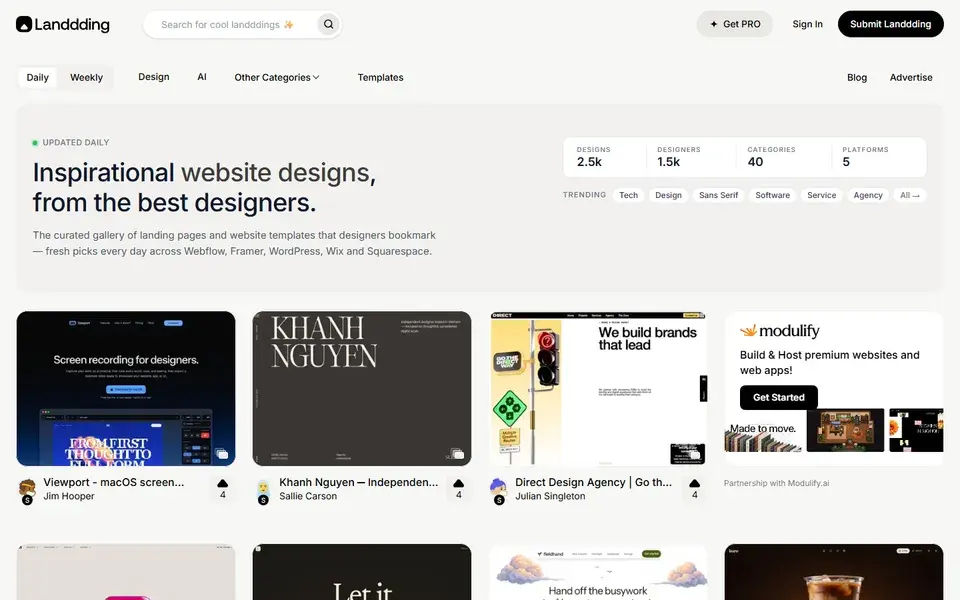Open the 'Let it' dark thumbnail
This screenshot has height=600, width=960.
pyautogui.click(x=362, y=572)
